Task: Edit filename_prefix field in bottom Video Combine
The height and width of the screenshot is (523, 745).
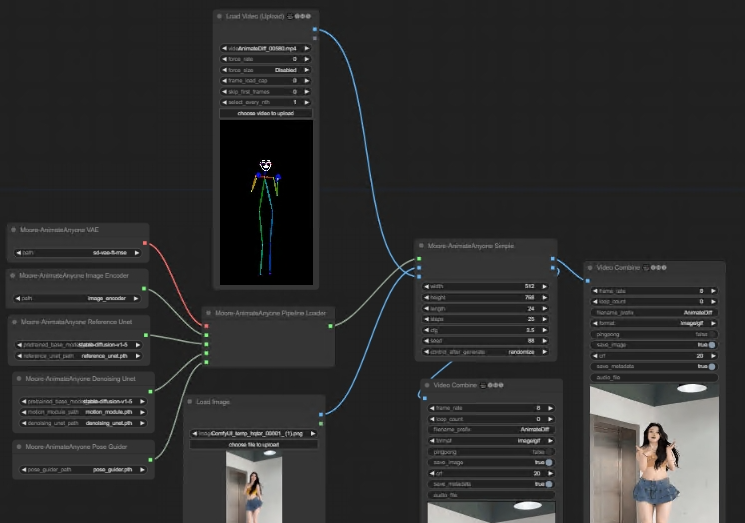Action: [x=491, y=429]
